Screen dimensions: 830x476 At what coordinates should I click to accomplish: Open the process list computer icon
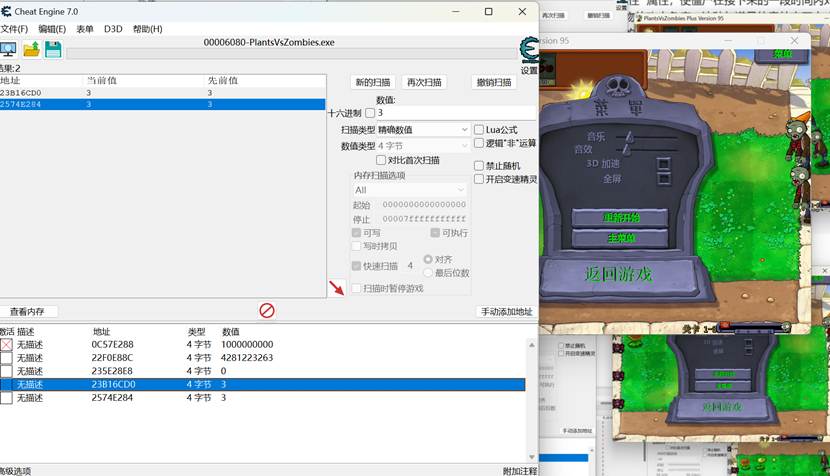coord(8,49)
